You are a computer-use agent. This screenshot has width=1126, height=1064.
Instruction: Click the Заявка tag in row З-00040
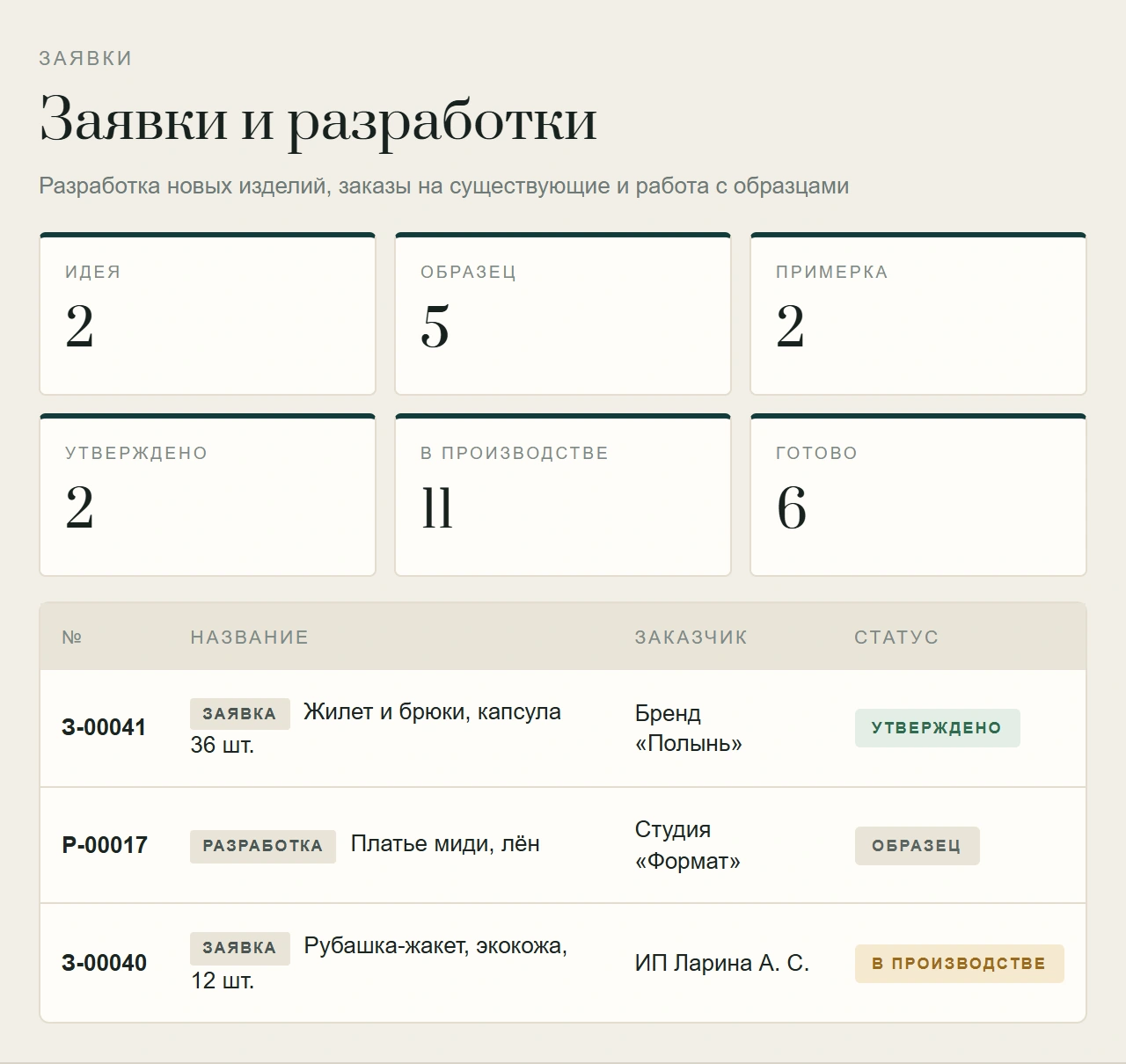pyautogui.click(x=240, y=948)
